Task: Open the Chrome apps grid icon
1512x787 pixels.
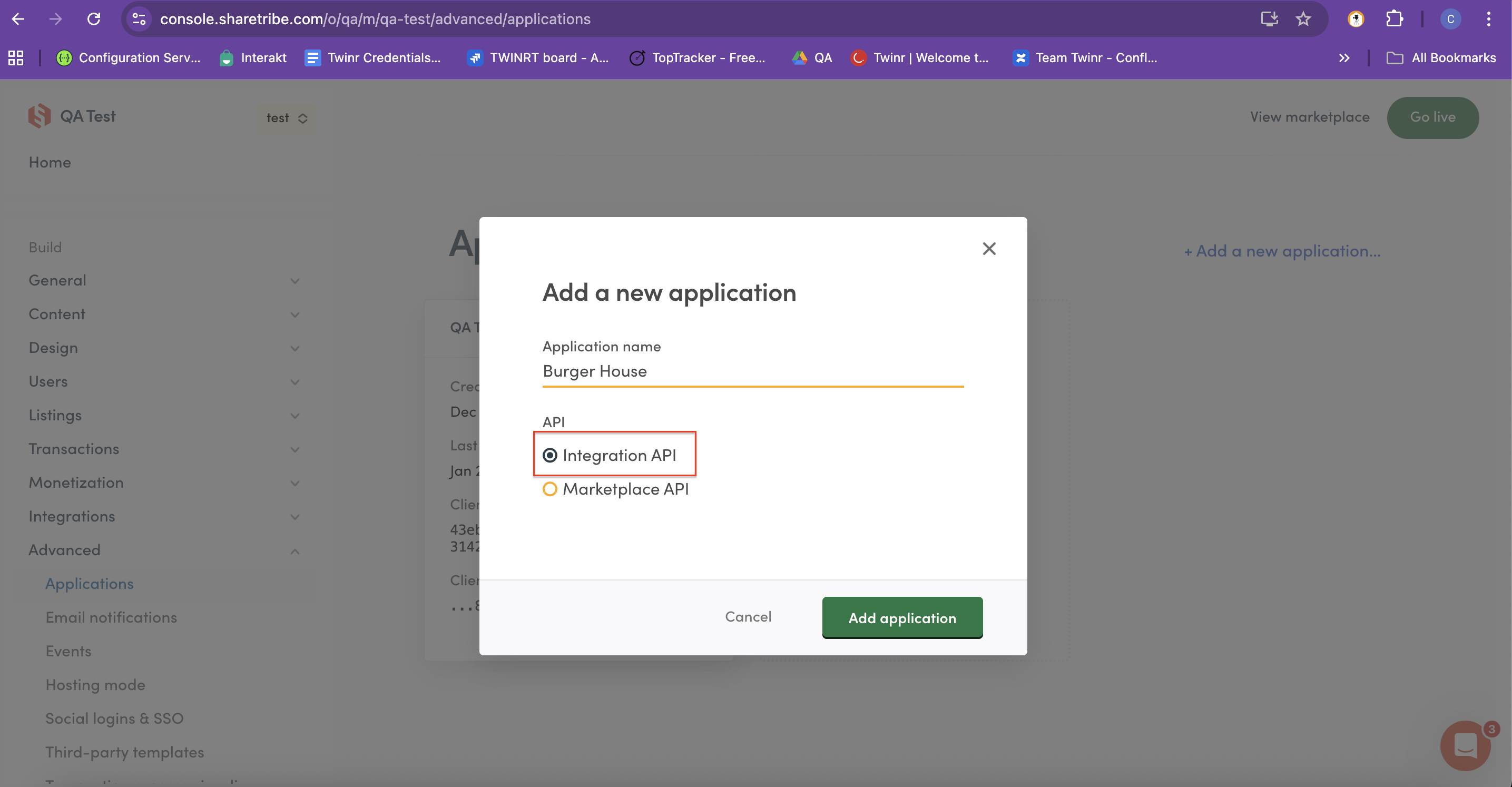Action: point(16,57)
